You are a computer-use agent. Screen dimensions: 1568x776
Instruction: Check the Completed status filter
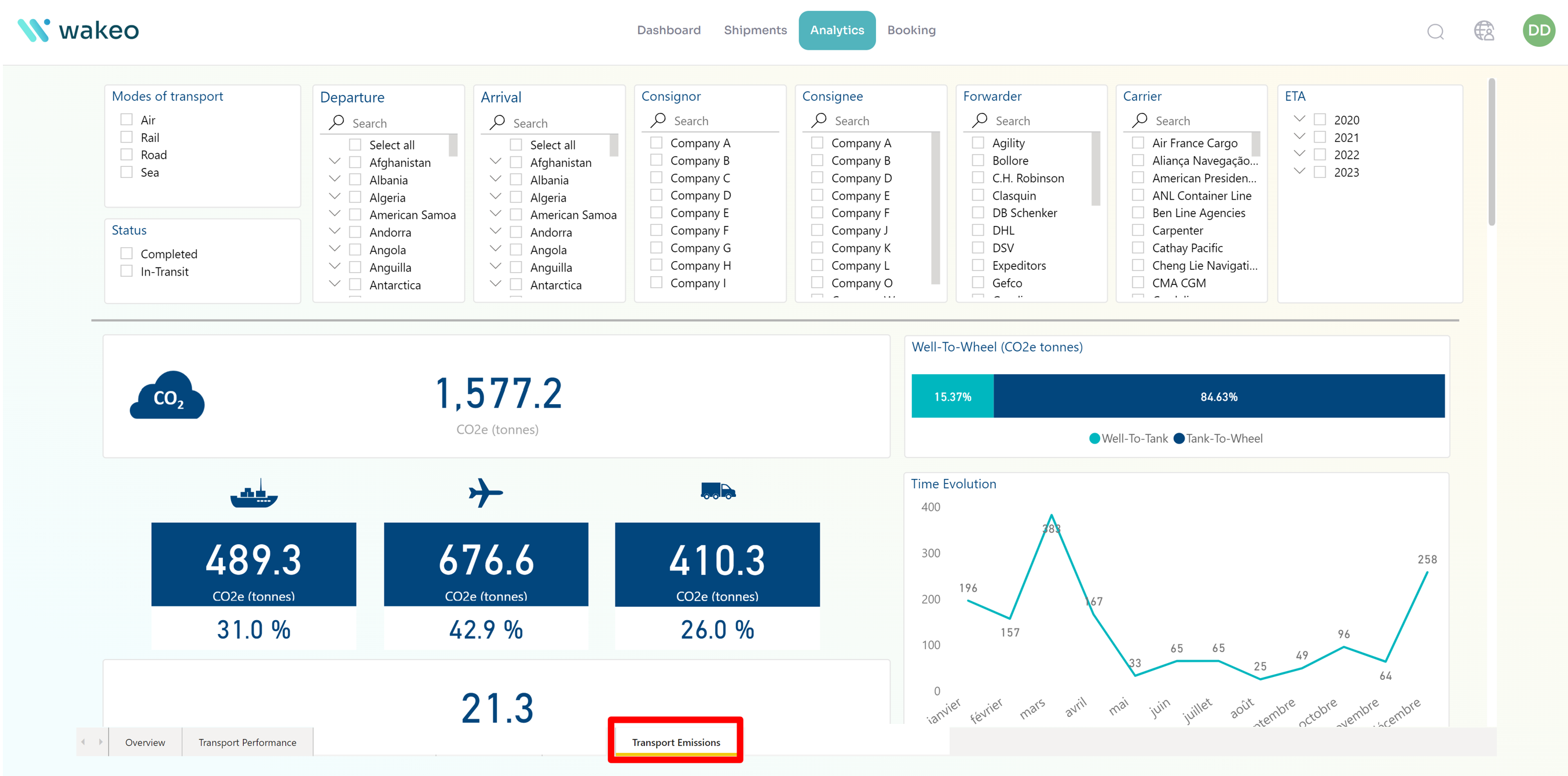click(x=126, y=253)
